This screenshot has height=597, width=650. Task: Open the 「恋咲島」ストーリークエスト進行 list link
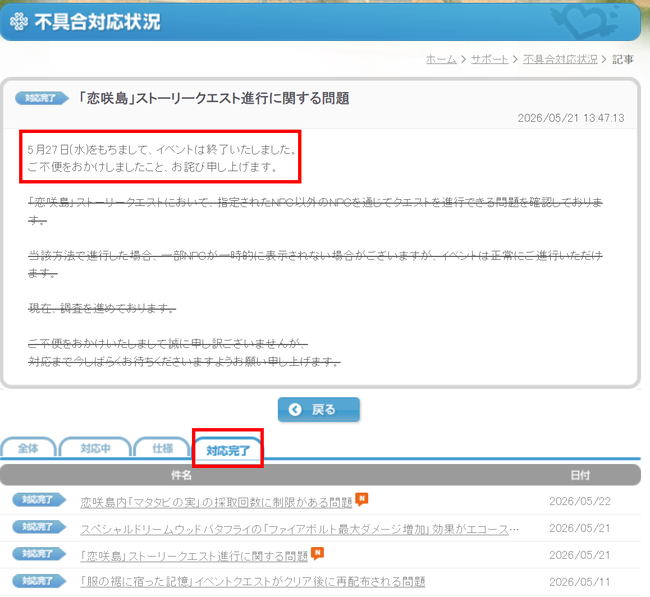[x=194, y=556]
